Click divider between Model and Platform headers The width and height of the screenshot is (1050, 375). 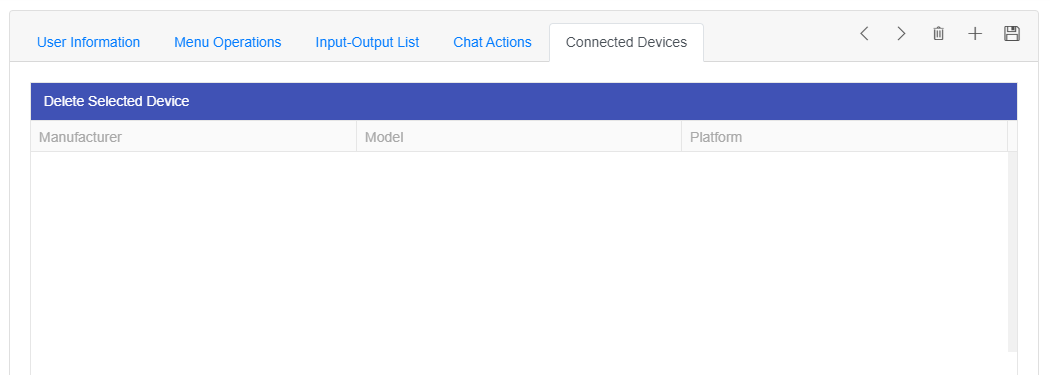[x=682, y=137]
